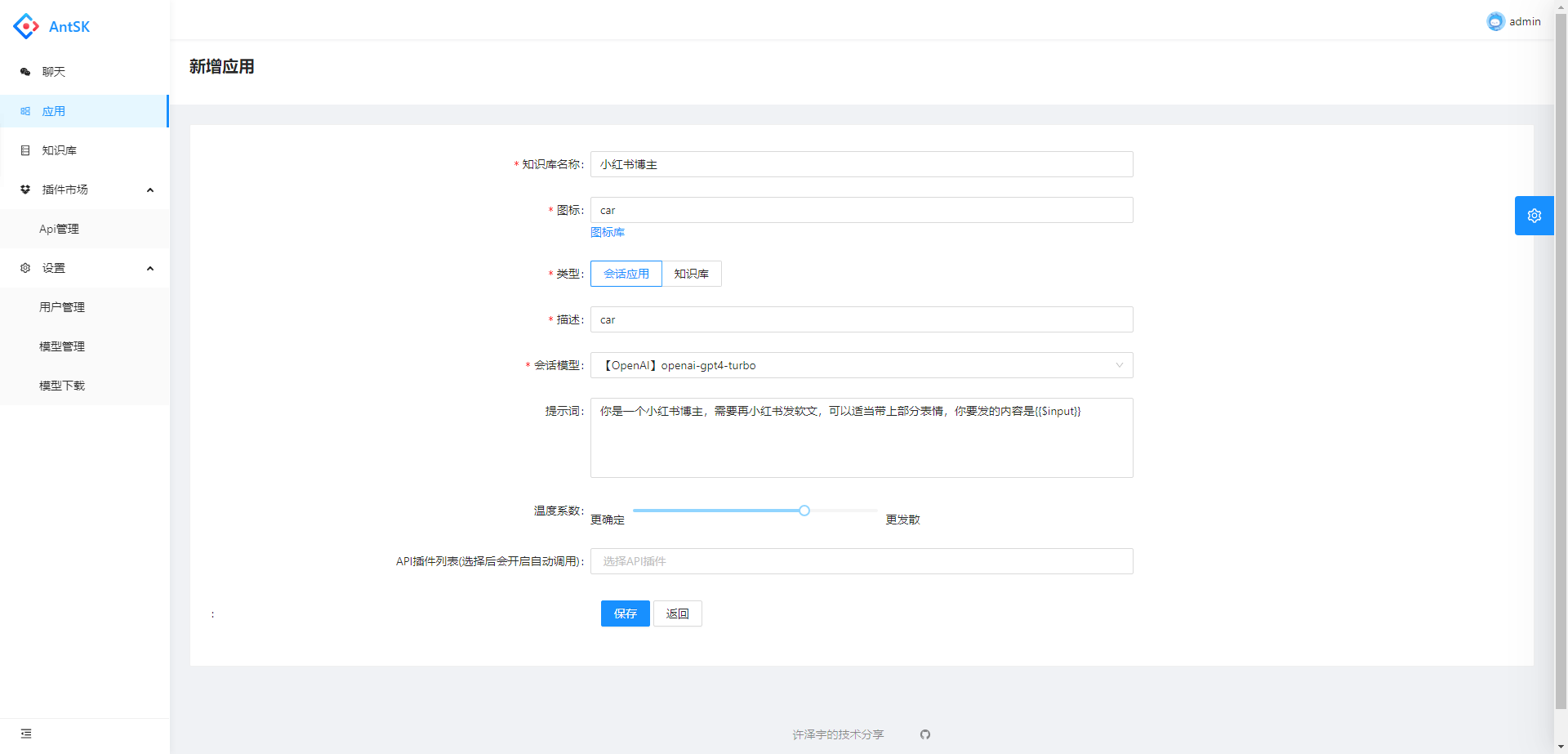Collapse the 插件市场 submenu arrow
Image resolution: width=1568 pixels, height=754 pixels.
150,190
